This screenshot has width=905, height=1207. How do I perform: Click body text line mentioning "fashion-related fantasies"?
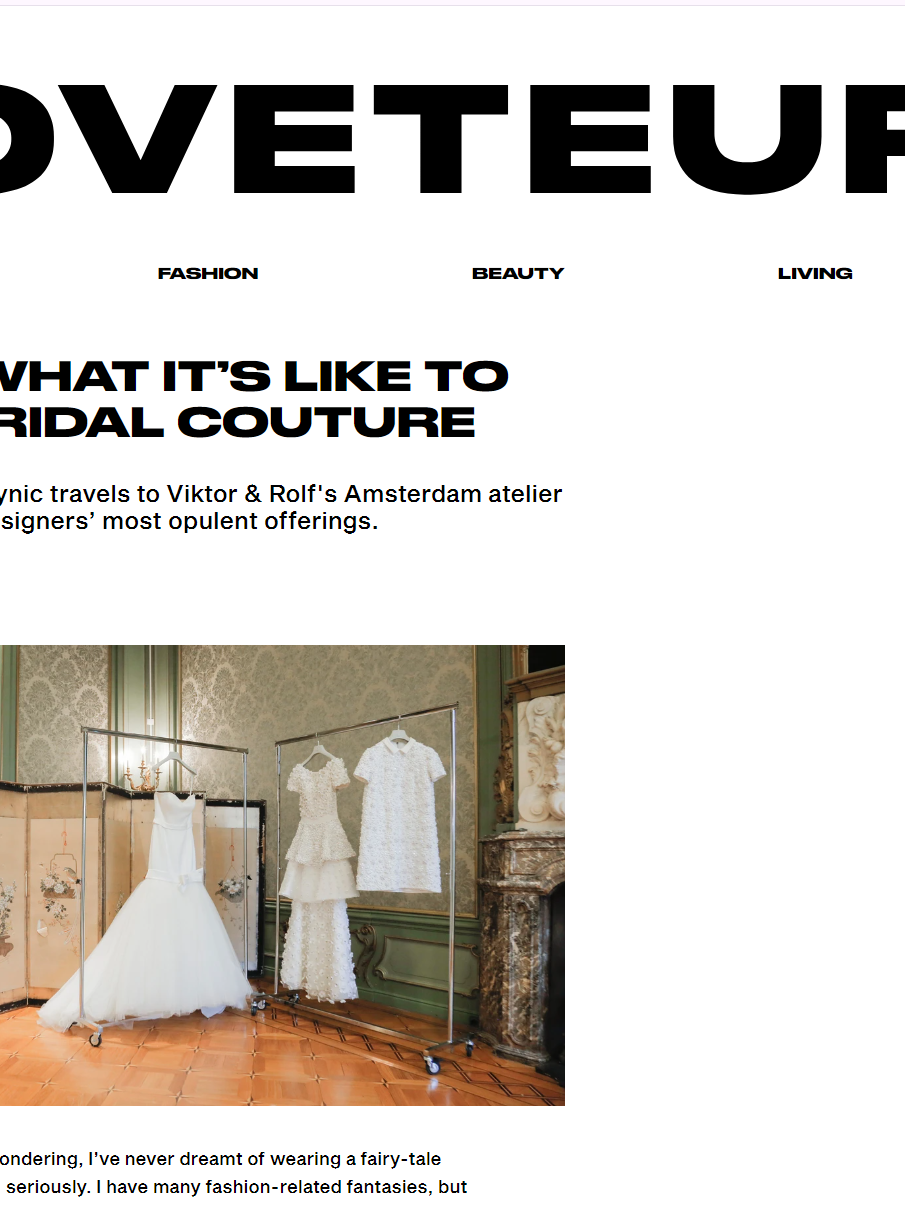[x=233, y=1187]
